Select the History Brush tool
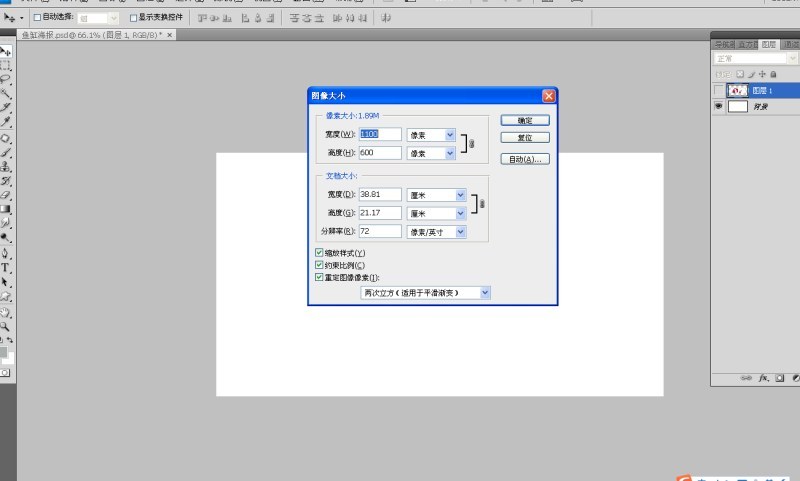Screen dimensions: 800x481 coord(6,181)
